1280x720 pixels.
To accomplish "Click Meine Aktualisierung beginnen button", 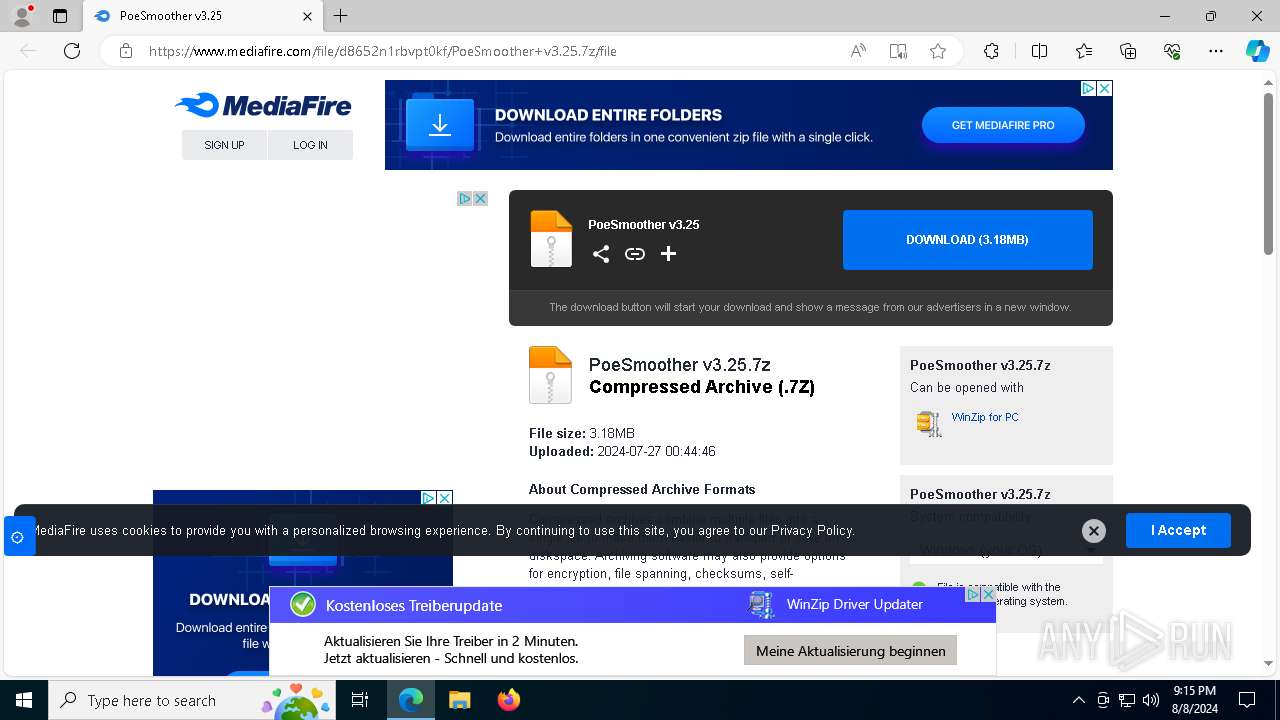I will click(851, 651).
